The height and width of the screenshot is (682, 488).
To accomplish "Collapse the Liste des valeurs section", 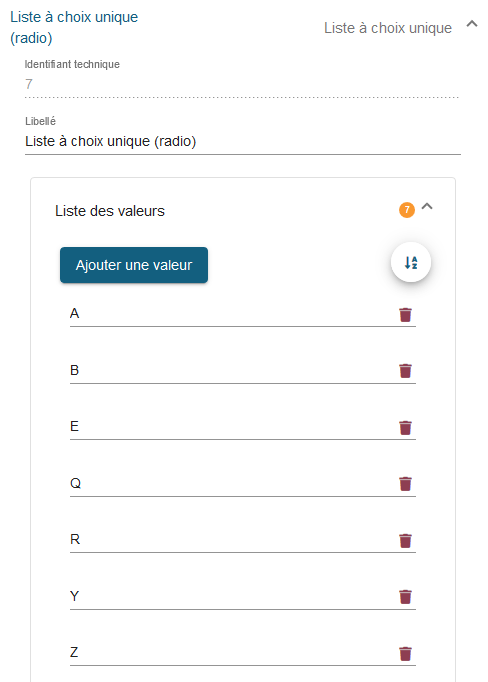I will (427, 207).
